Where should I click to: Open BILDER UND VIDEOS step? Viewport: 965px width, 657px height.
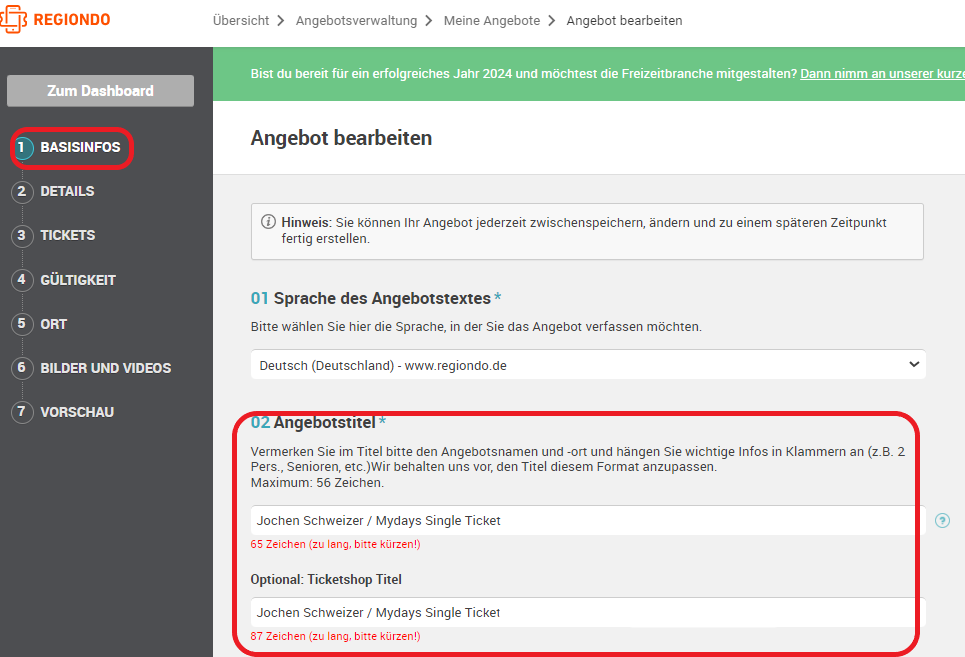tap(106, 368)
